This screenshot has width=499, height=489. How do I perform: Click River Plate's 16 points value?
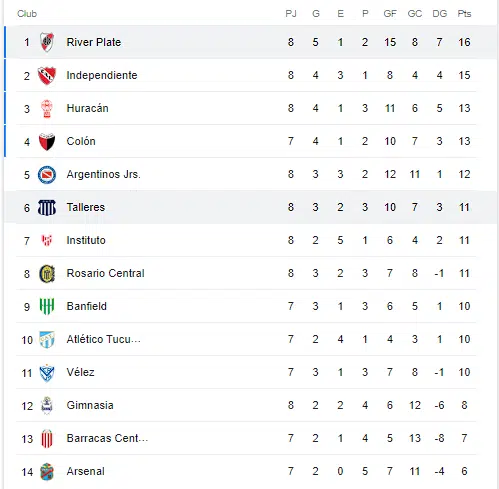click(x=464, y=42)
